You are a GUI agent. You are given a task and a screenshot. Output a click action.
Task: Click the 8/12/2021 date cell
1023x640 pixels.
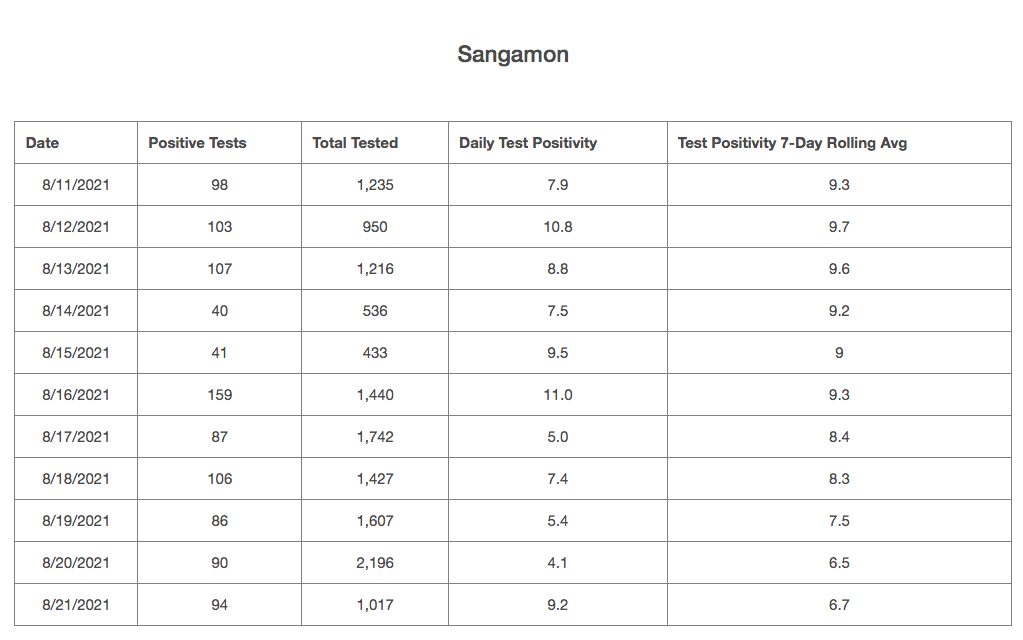coord(76,227)
